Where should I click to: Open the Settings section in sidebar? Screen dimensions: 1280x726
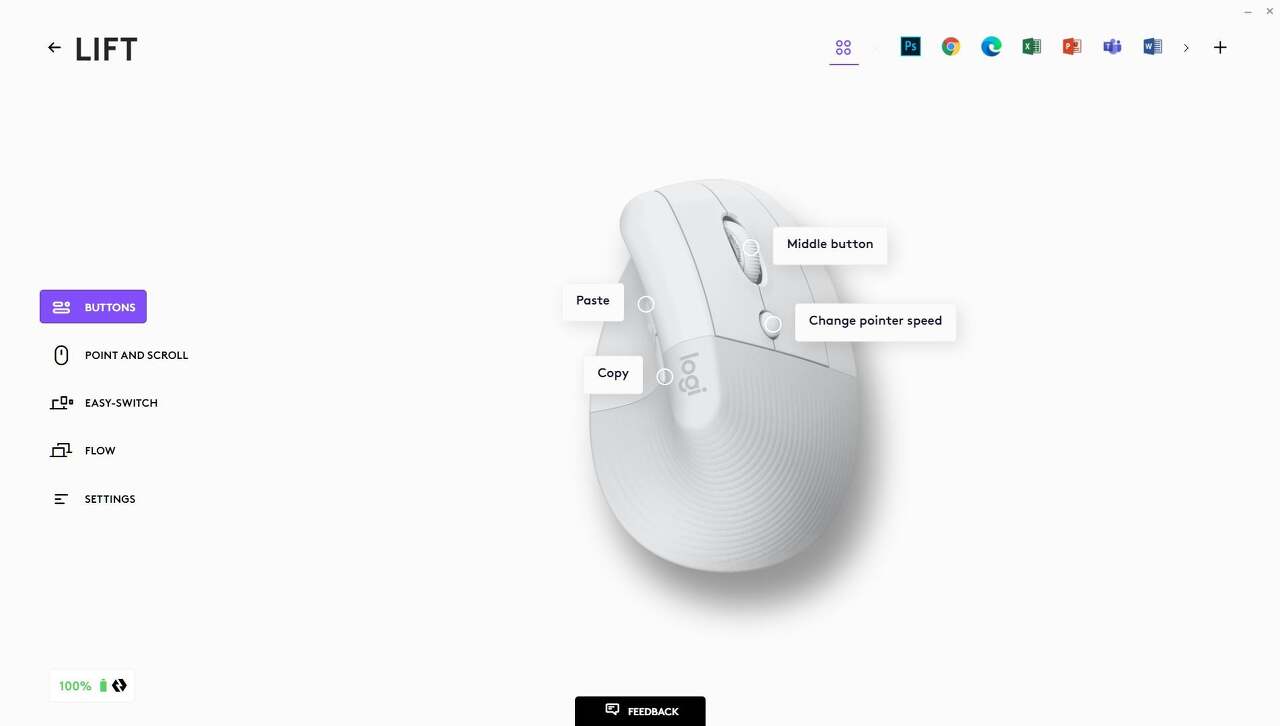point(94,499)
